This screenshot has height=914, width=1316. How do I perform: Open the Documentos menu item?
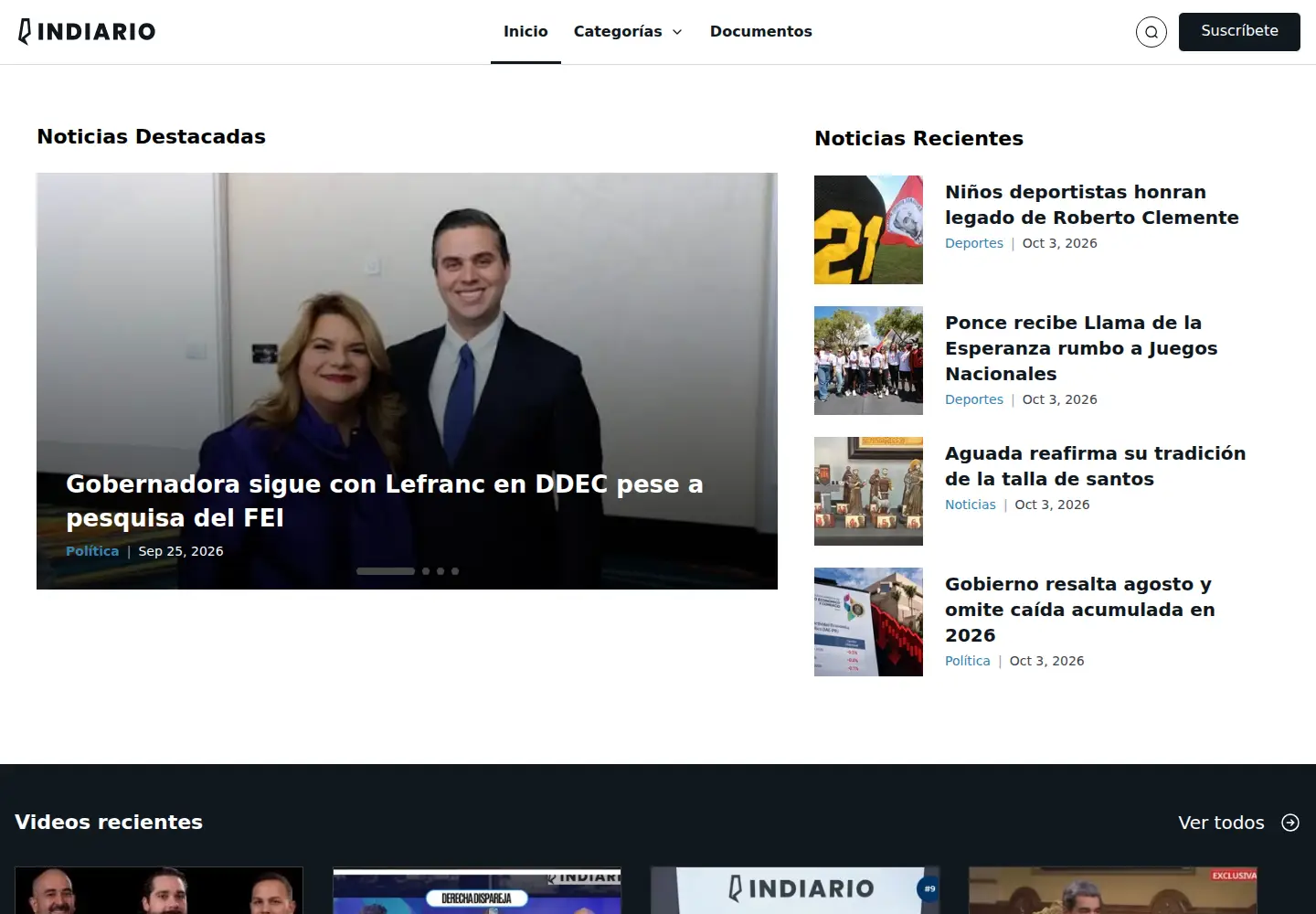760,32
